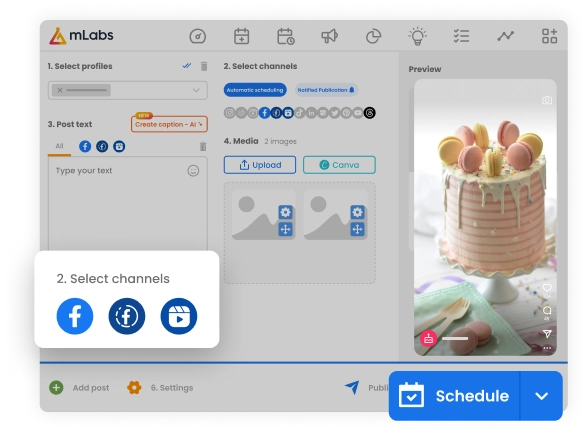
Task: Toggle small Facebook Reels icon in channel row
Action: (288, 113)
